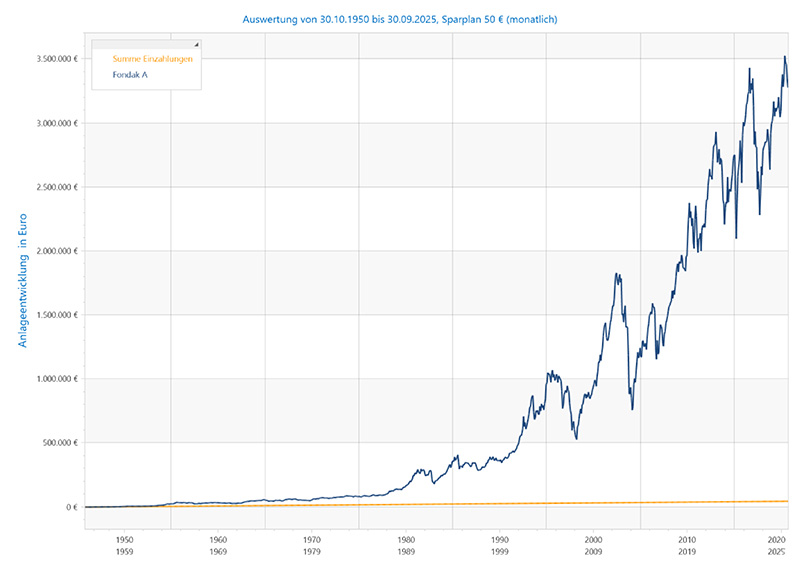
Task: Select the 500.000 € y-axis label
Action: (54, 443)
